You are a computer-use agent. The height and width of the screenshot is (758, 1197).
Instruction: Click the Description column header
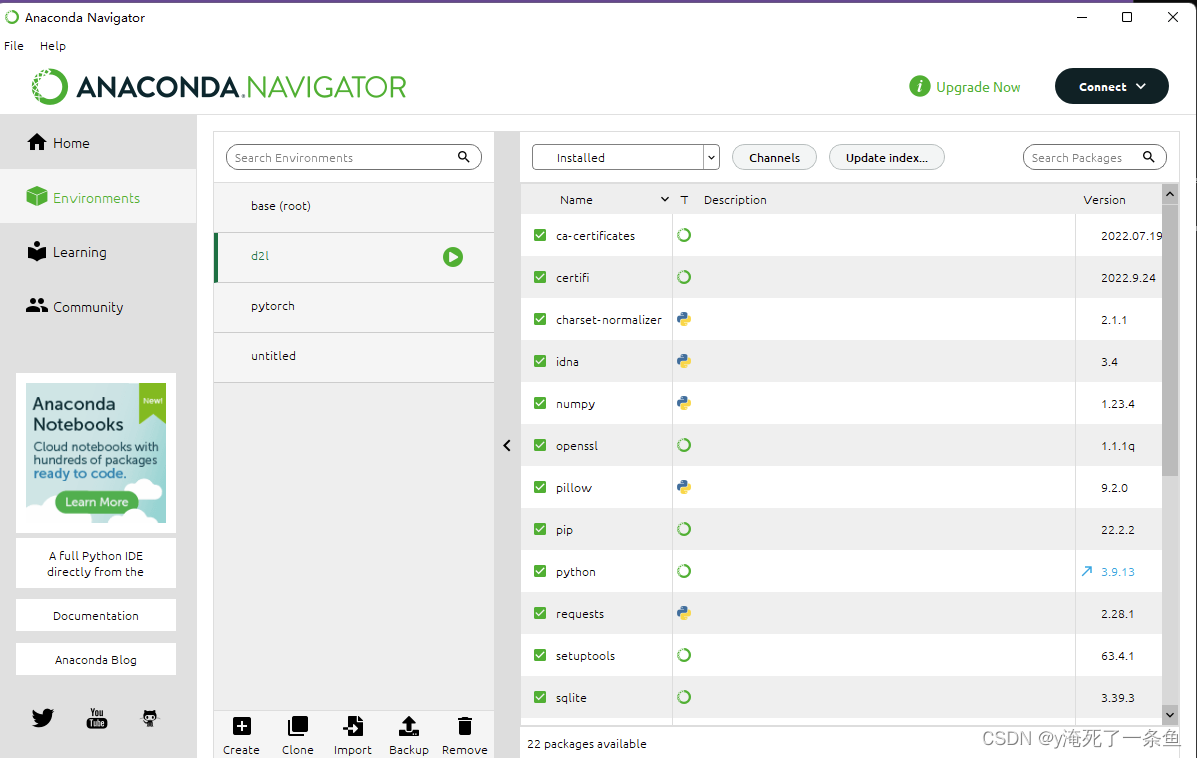[734, 199]
